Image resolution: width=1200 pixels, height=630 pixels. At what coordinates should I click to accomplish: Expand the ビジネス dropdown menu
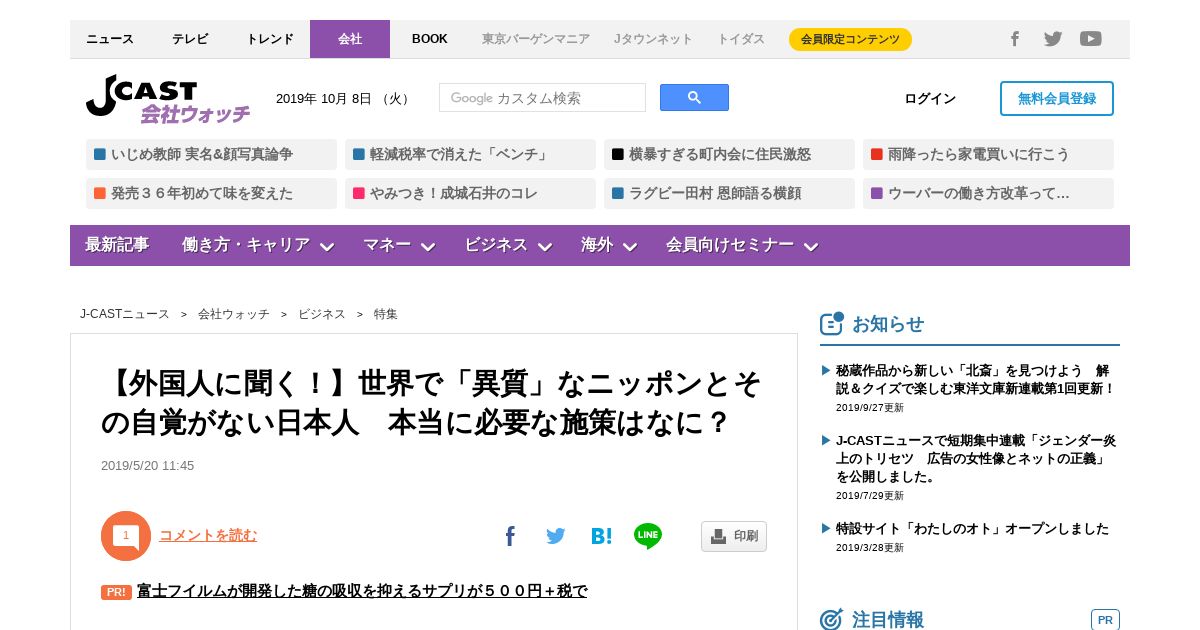pyautogui.click(x=508, y=245)
